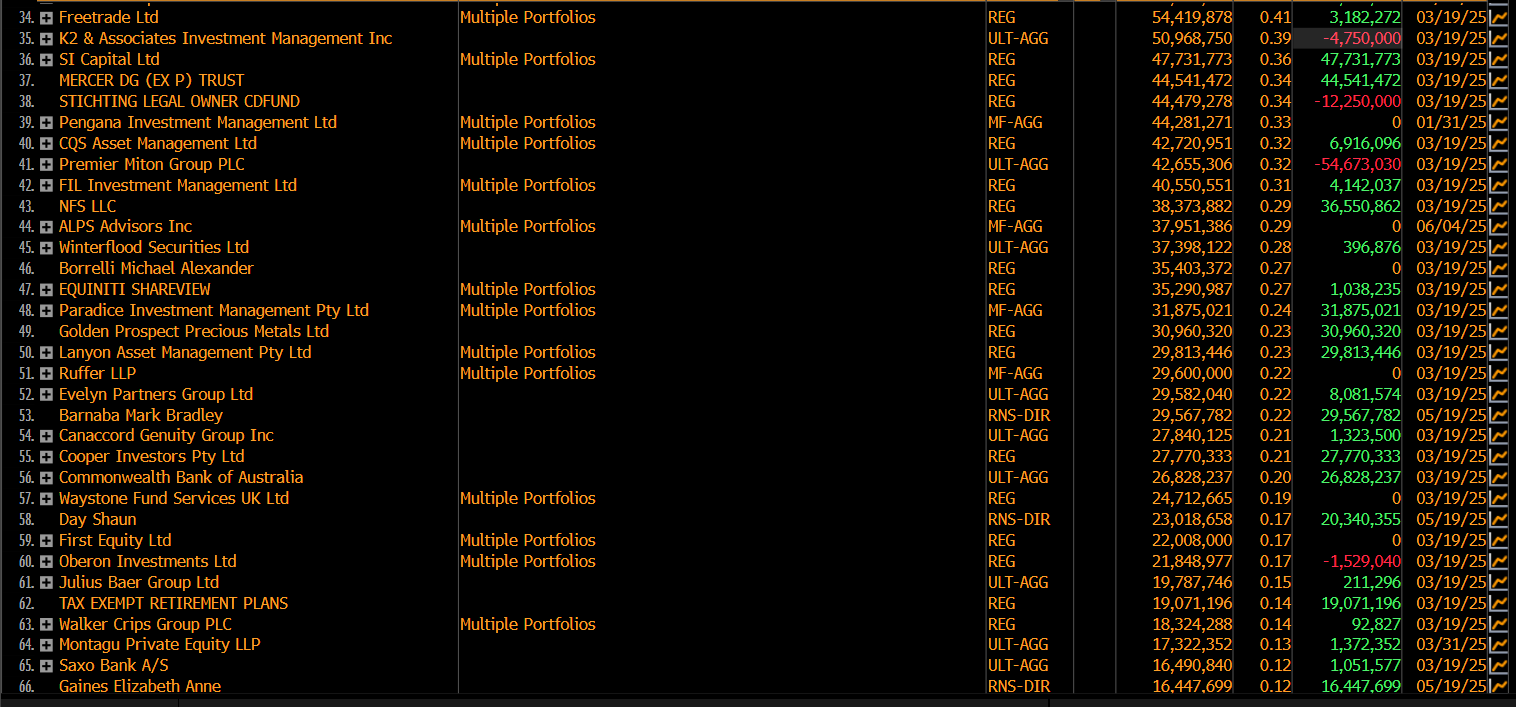
Task: Open chart icon for K2 & Associates row
Action: point(1498,38)
